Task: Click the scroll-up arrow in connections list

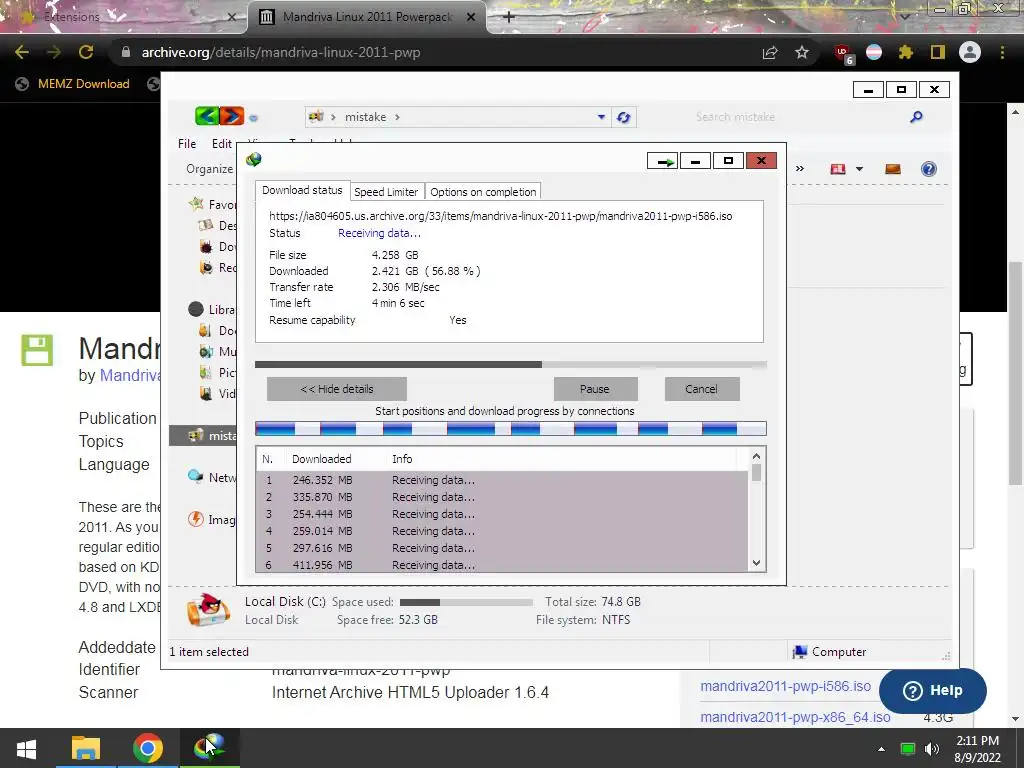Action: pyautogui.click(x=756, y=456)
